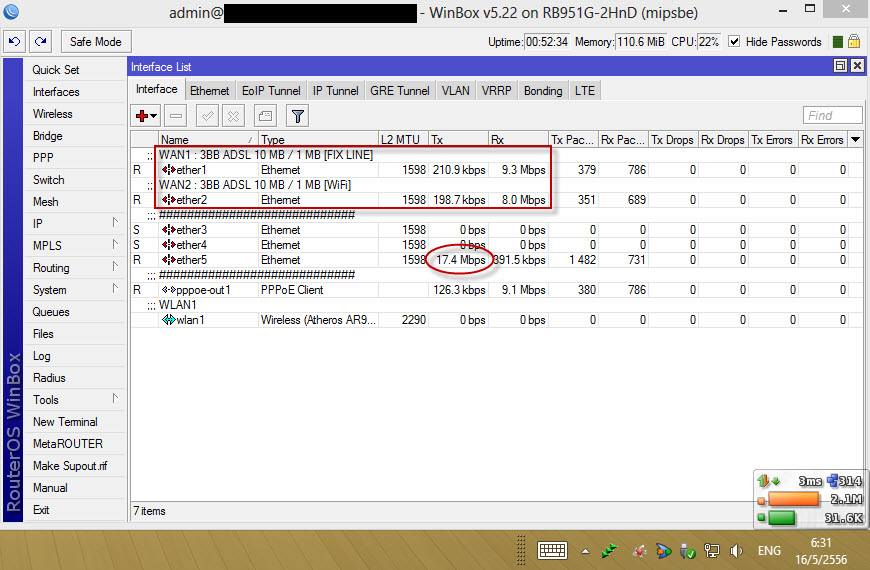The height and width of the screenshot is (570, 870).
Task: Expand the Routing submenu
Action: (x=115, y=267)
